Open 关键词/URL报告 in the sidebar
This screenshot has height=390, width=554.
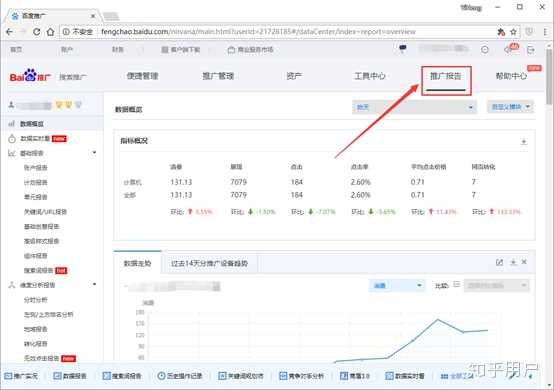pos(45,212)
